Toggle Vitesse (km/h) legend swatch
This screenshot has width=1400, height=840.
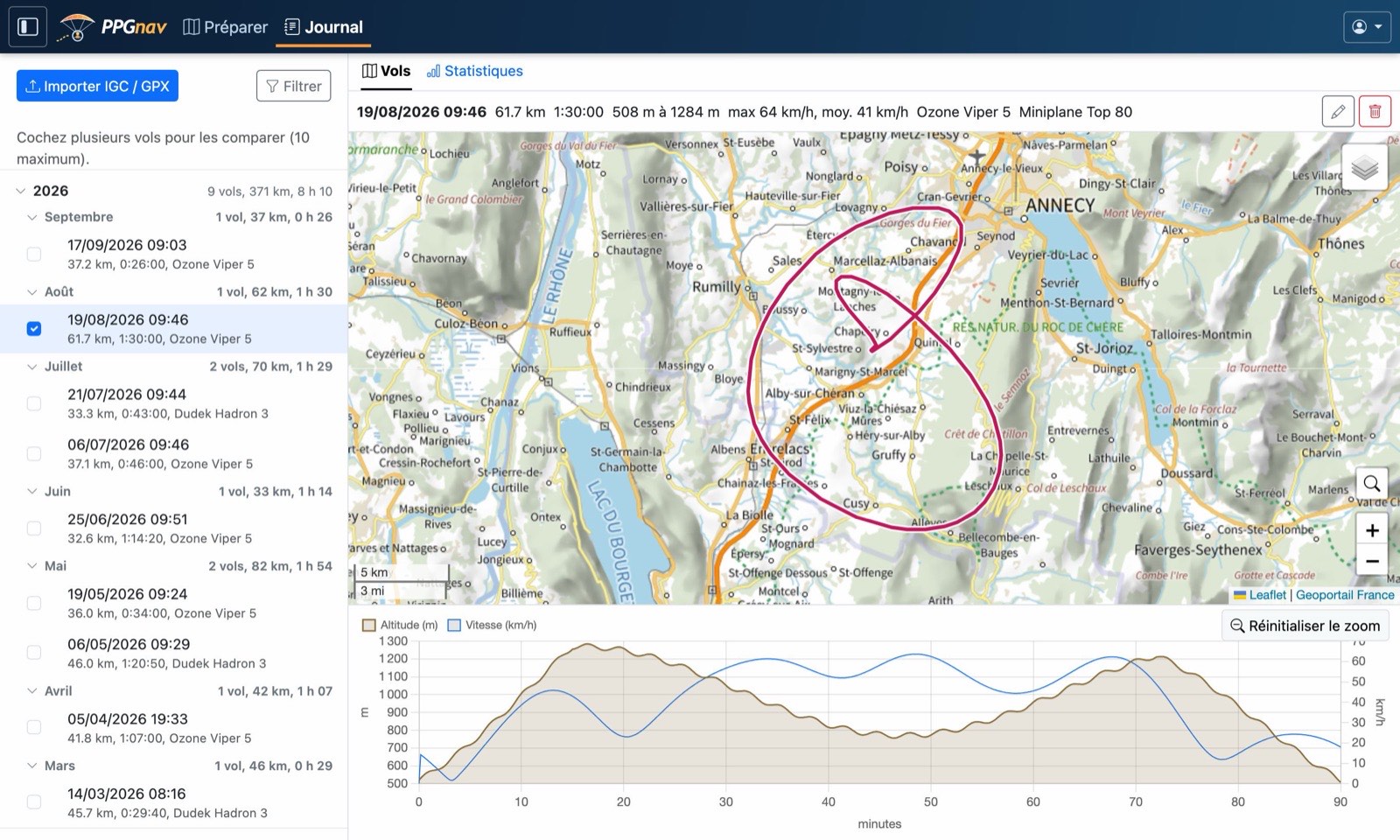click(x=454, y=625)
